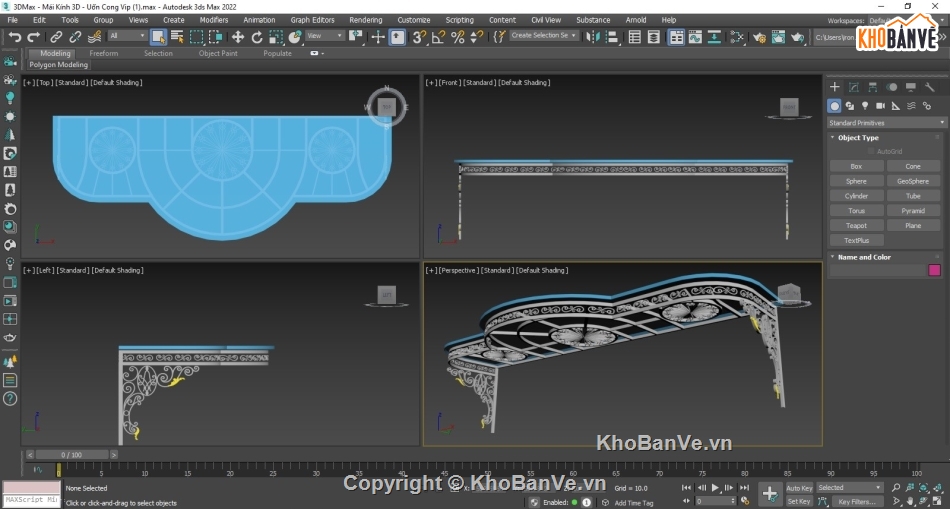Click the time slider 0 / 100 handle
Viewport: 950px width, 509px height.
point(71,454)
